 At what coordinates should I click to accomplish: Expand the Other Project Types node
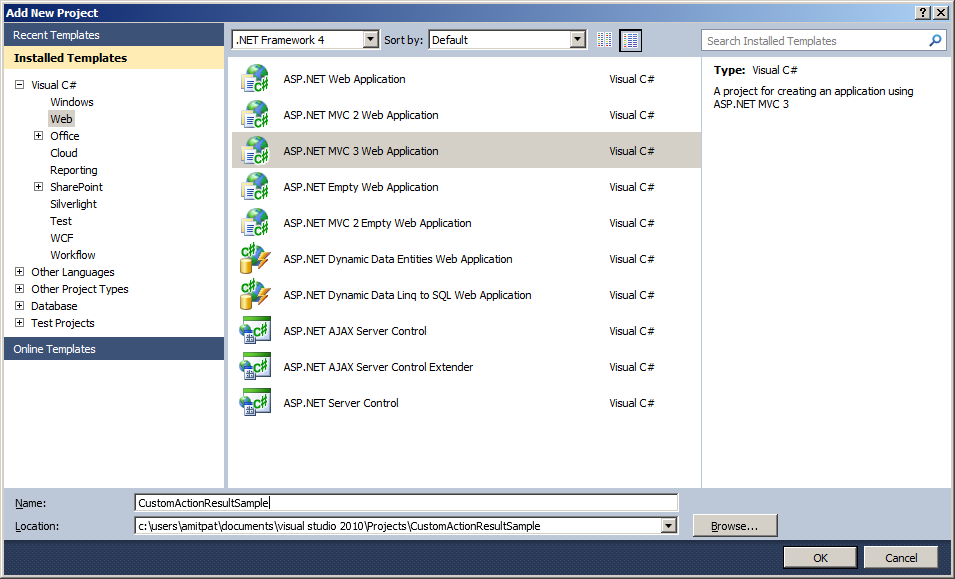[19, 289]
